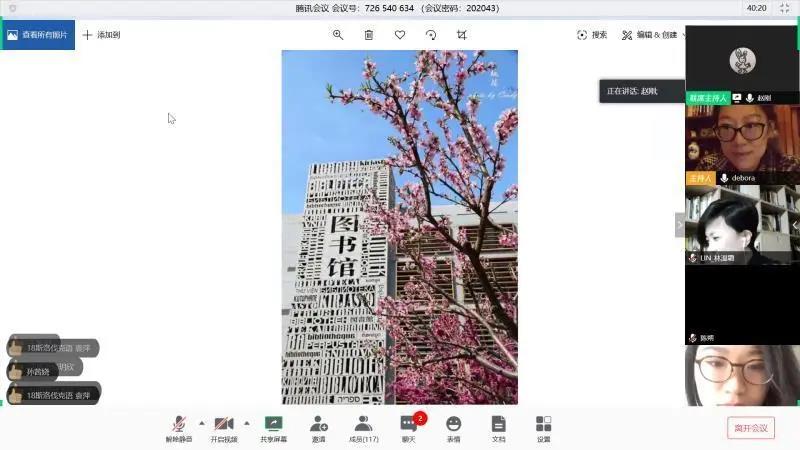
Task: Click the trash delete icon
Action: point(369,35)
